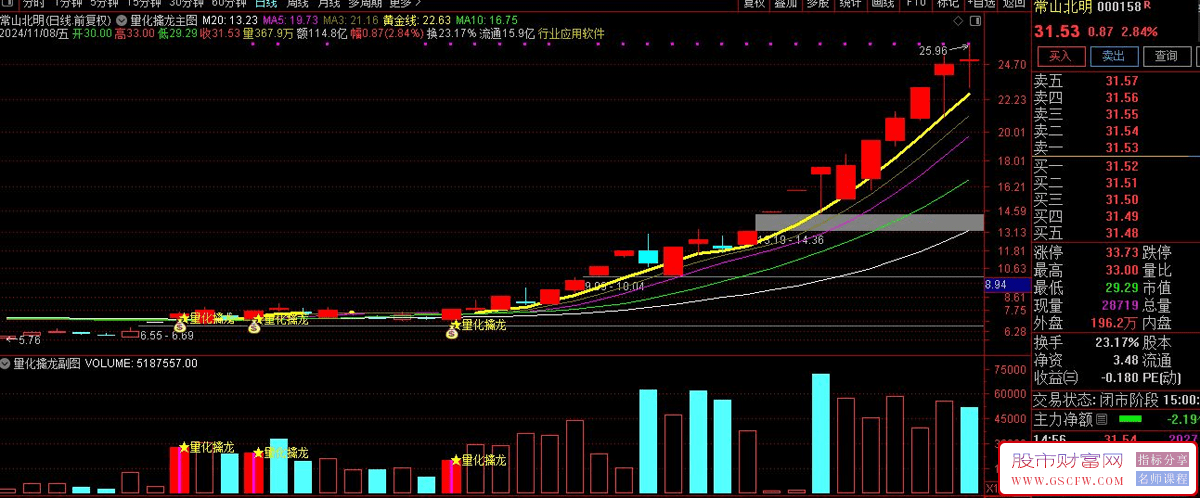Select the 月线 monthly chart tab

328,3
